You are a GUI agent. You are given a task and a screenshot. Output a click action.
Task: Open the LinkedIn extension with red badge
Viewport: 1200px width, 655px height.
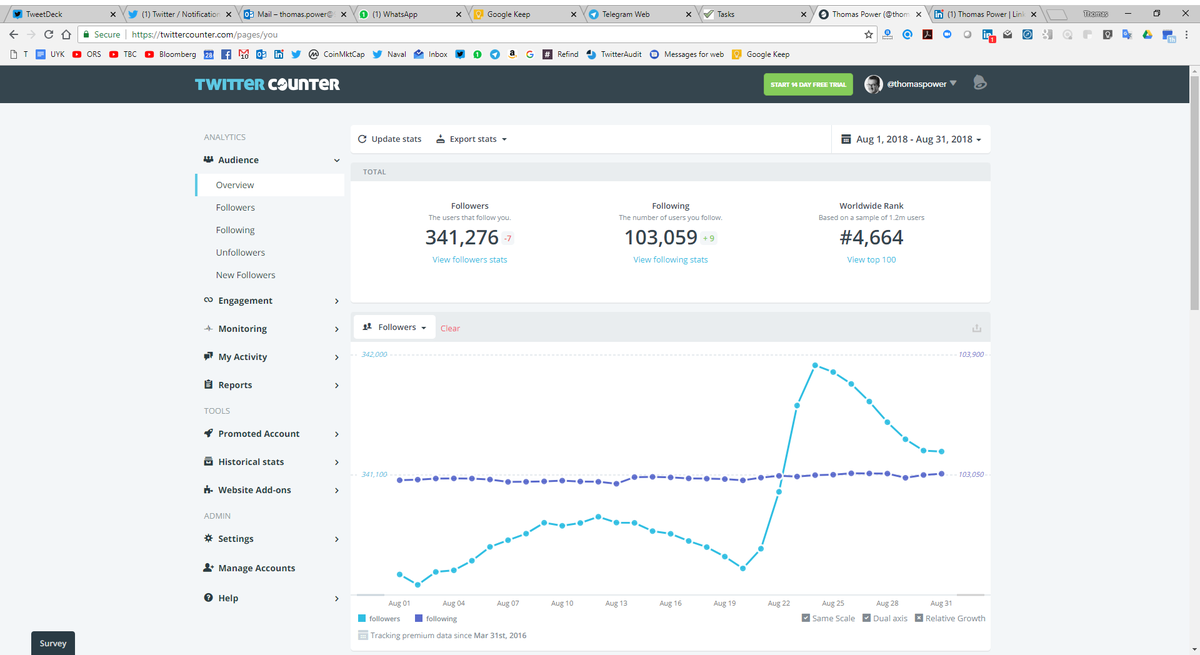[988, 35]
